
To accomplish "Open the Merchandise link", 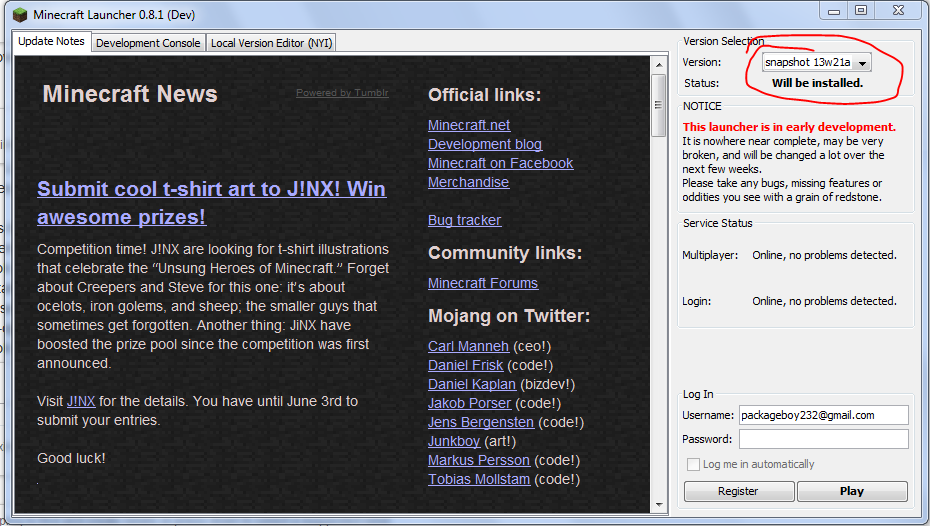I will 469,182.
